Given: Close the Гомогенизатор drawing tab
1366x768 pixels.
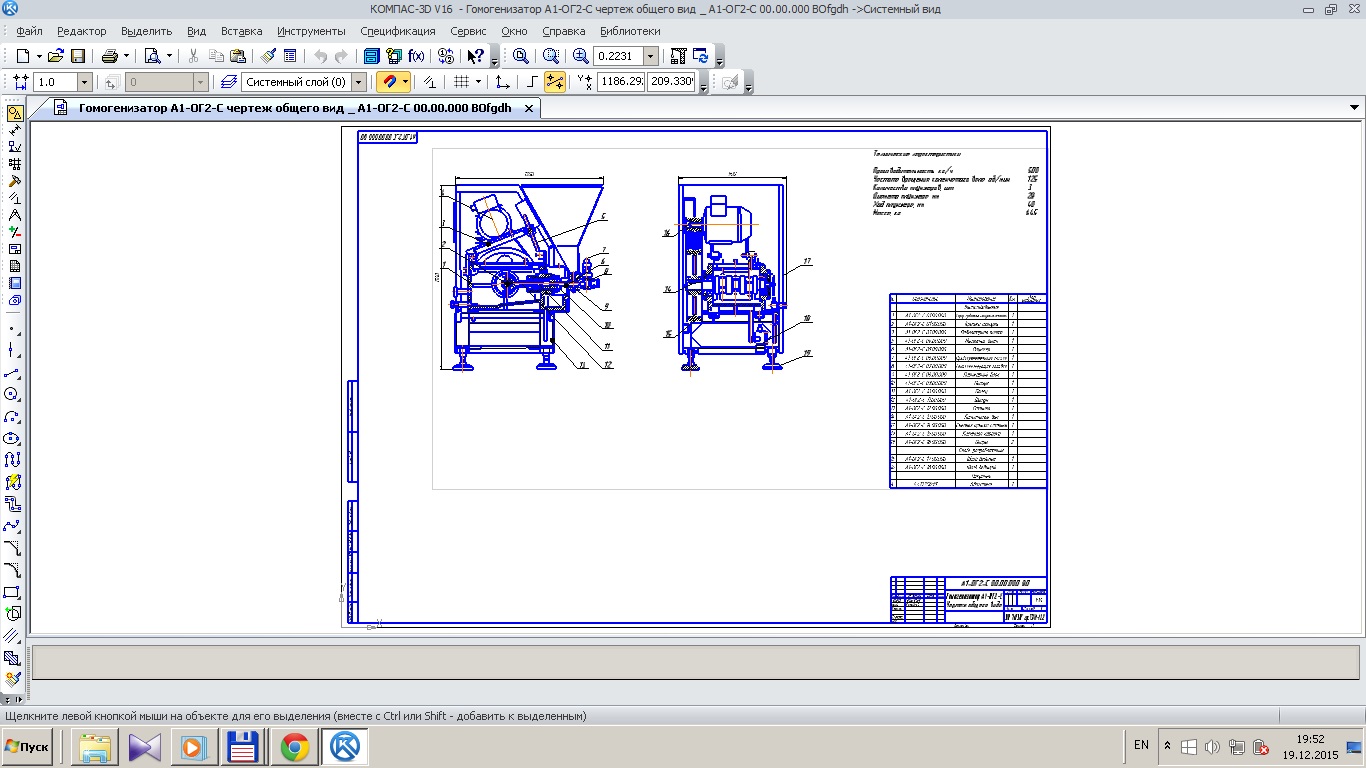Looking at the screenshot, I should tap(530, 108).
